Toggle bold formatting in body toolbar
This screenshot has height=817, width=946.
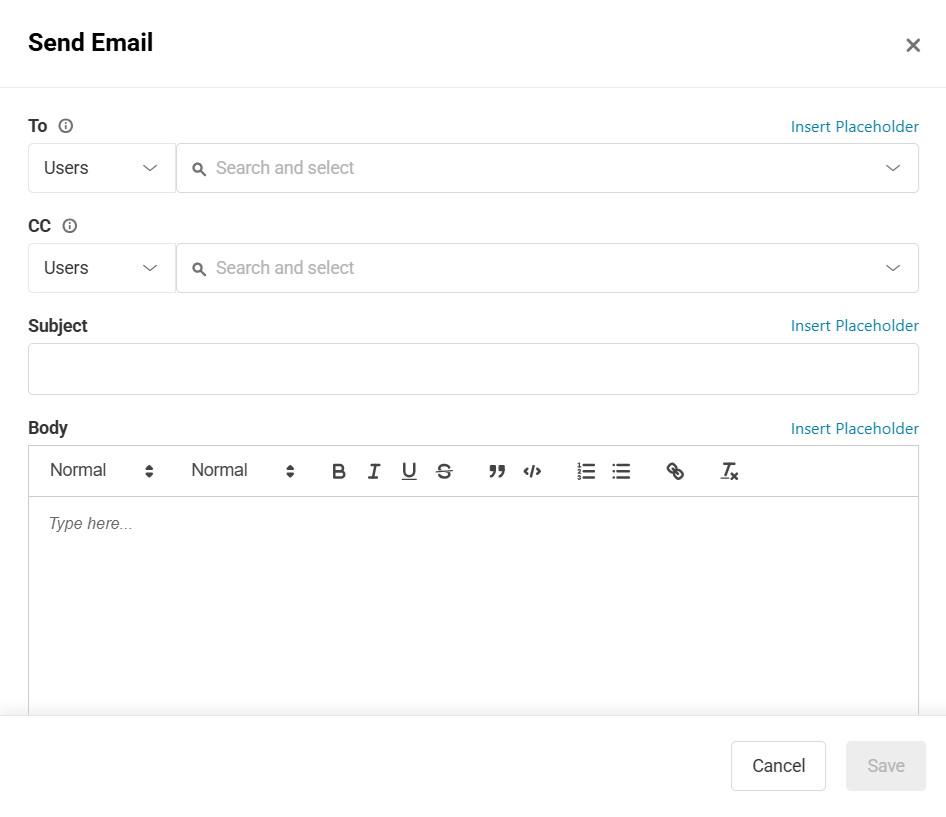coord(339,471)
